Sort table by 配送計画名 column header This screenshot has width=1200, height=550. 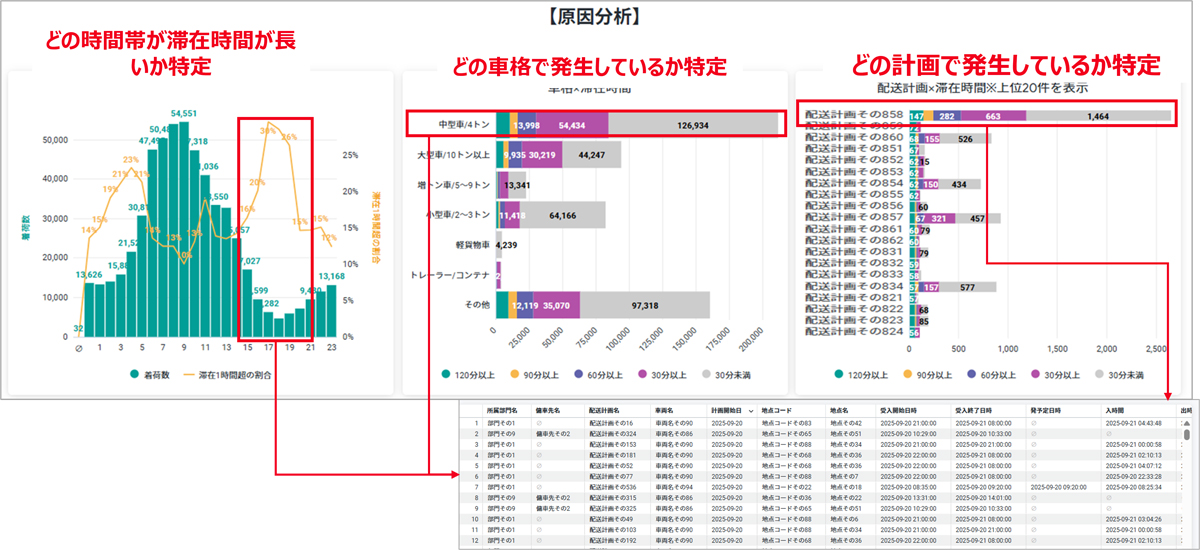(605, 410)
